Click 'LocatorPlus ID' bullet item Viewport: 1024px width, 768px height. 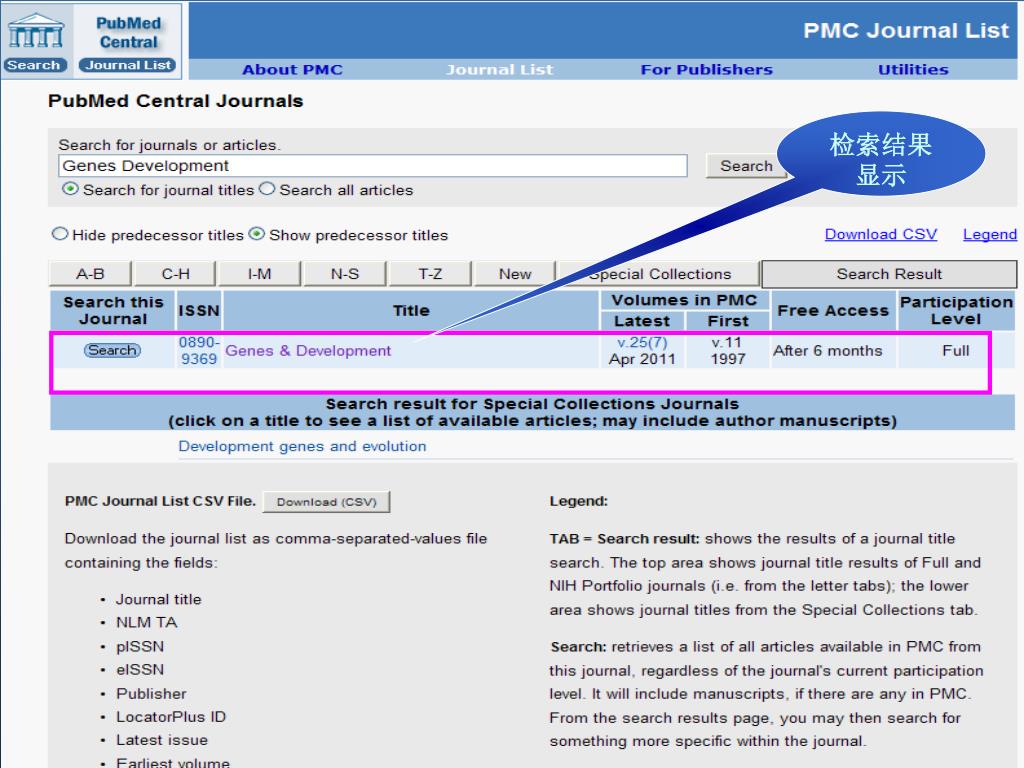[170, 717]
